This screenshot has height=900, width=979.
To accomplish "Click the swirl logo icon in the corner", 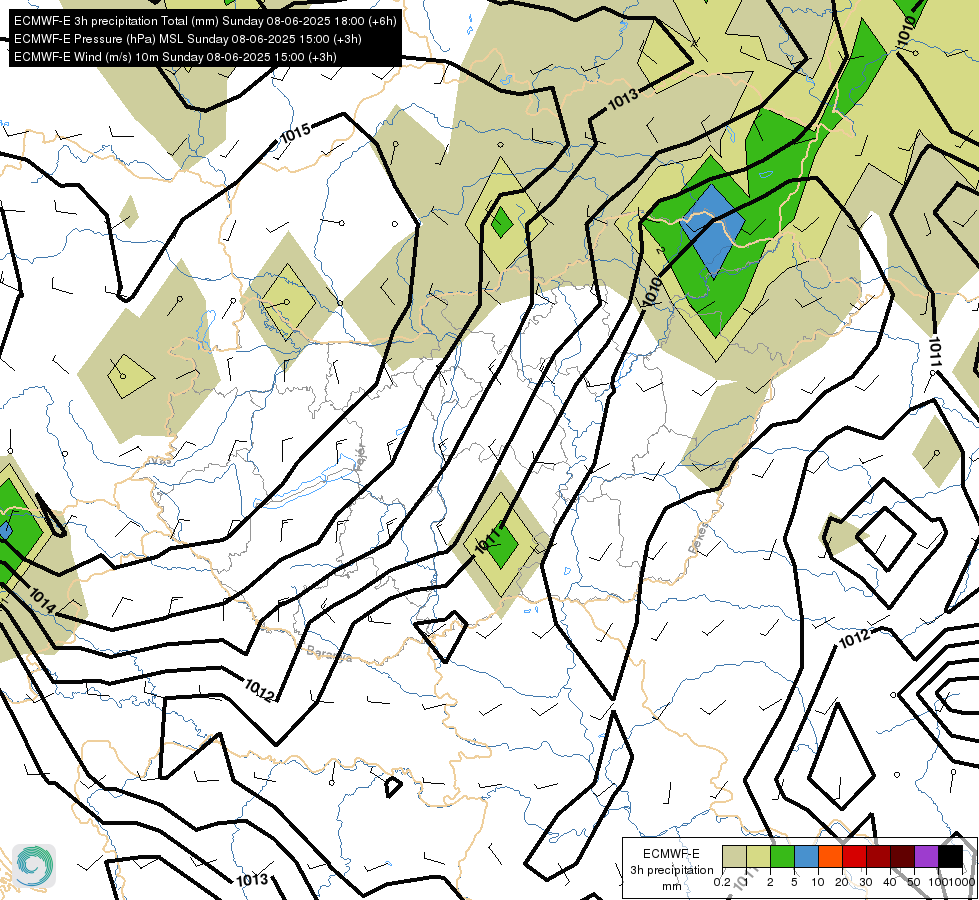I will pyautogui.click(x=34, y=866).
